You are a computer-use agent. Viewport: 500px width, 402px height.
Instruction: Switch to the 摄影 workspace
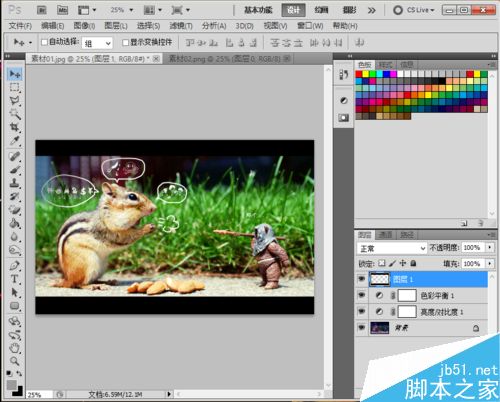[x=349, y=10]
